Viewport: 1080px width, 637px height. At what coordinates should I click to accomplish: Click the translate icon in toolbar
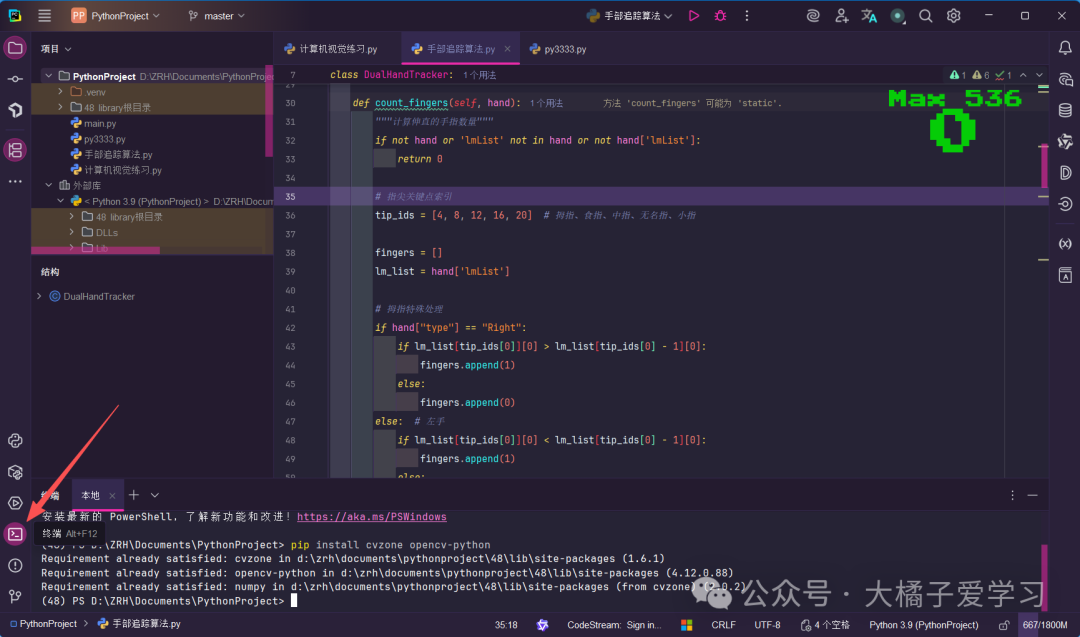[x=869, y=16]
